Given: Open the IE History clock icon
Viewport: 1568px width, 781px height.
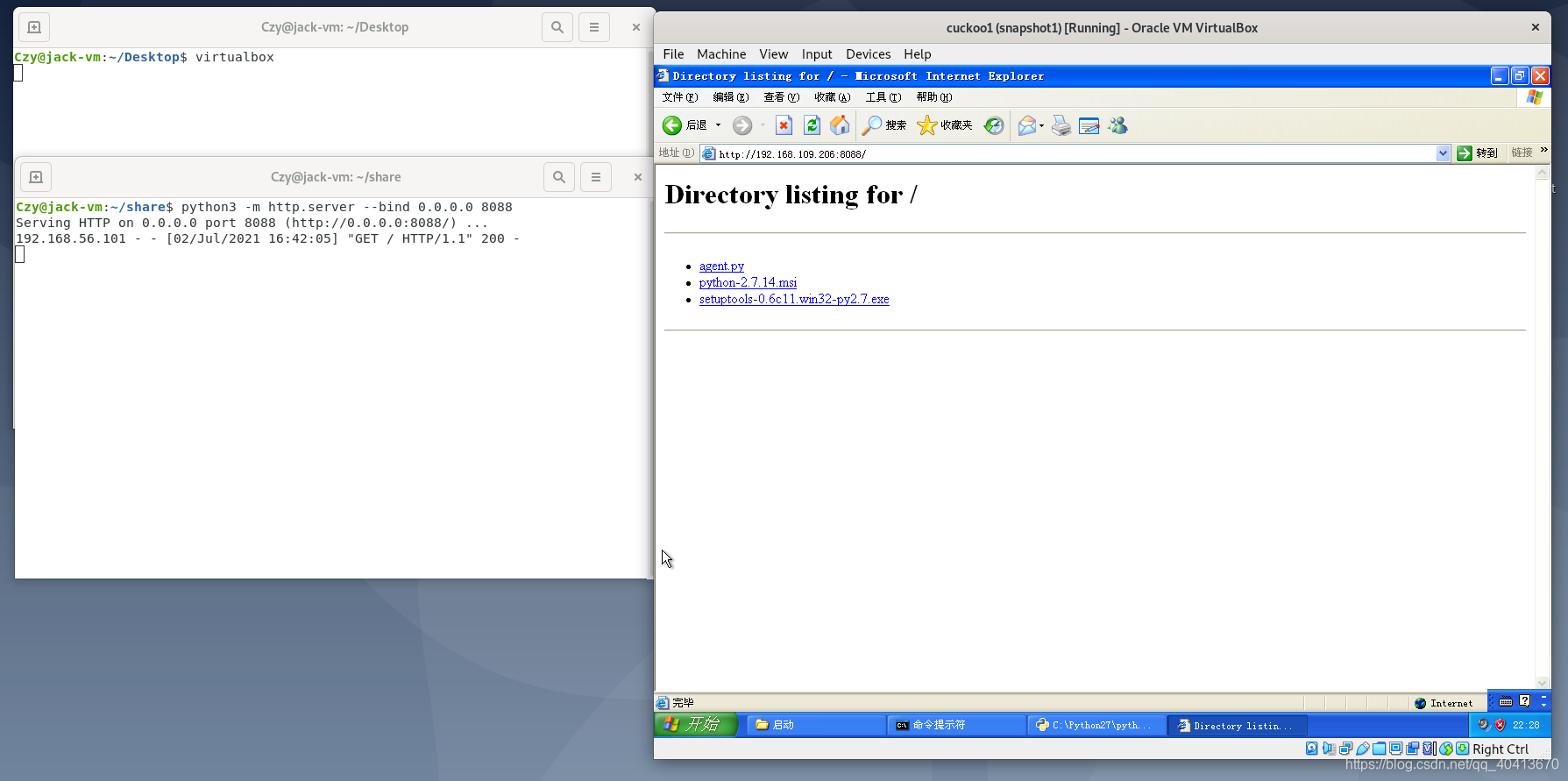Looking at the screenshot, I should click(993, 125).
